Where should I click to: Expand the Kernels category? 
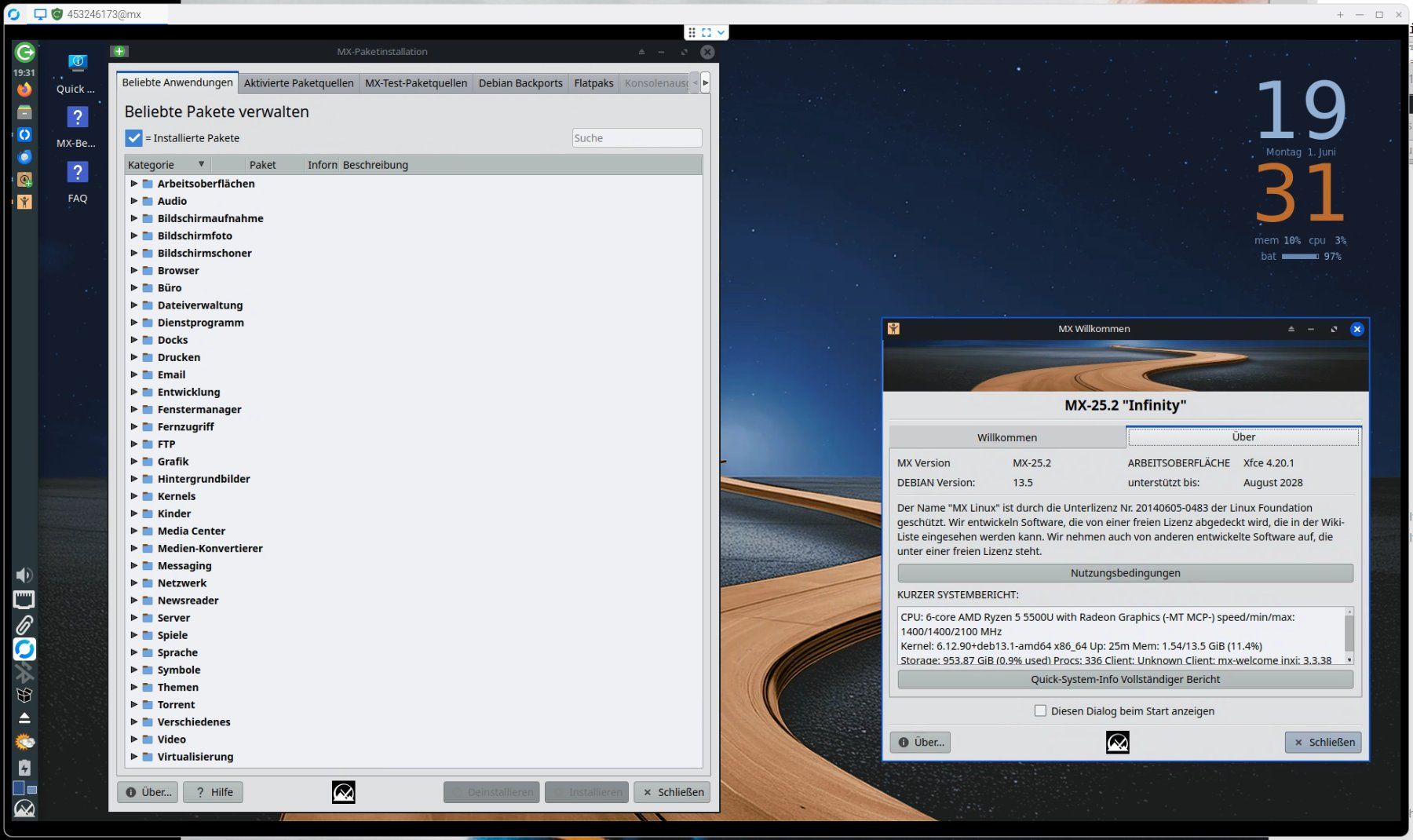point(134,496)
